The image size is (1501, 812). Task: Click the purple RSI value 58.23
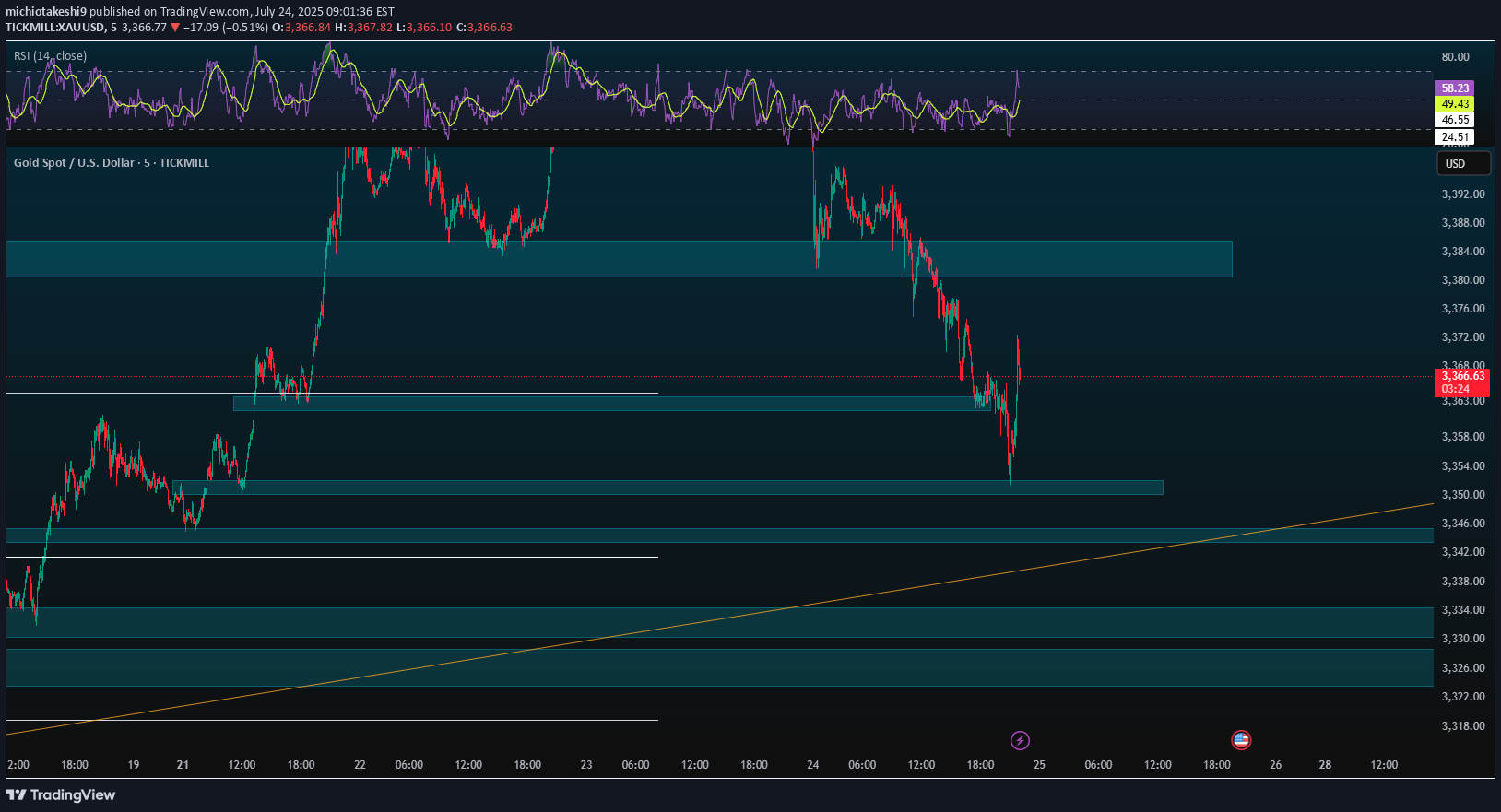(x=1455, y=88)
